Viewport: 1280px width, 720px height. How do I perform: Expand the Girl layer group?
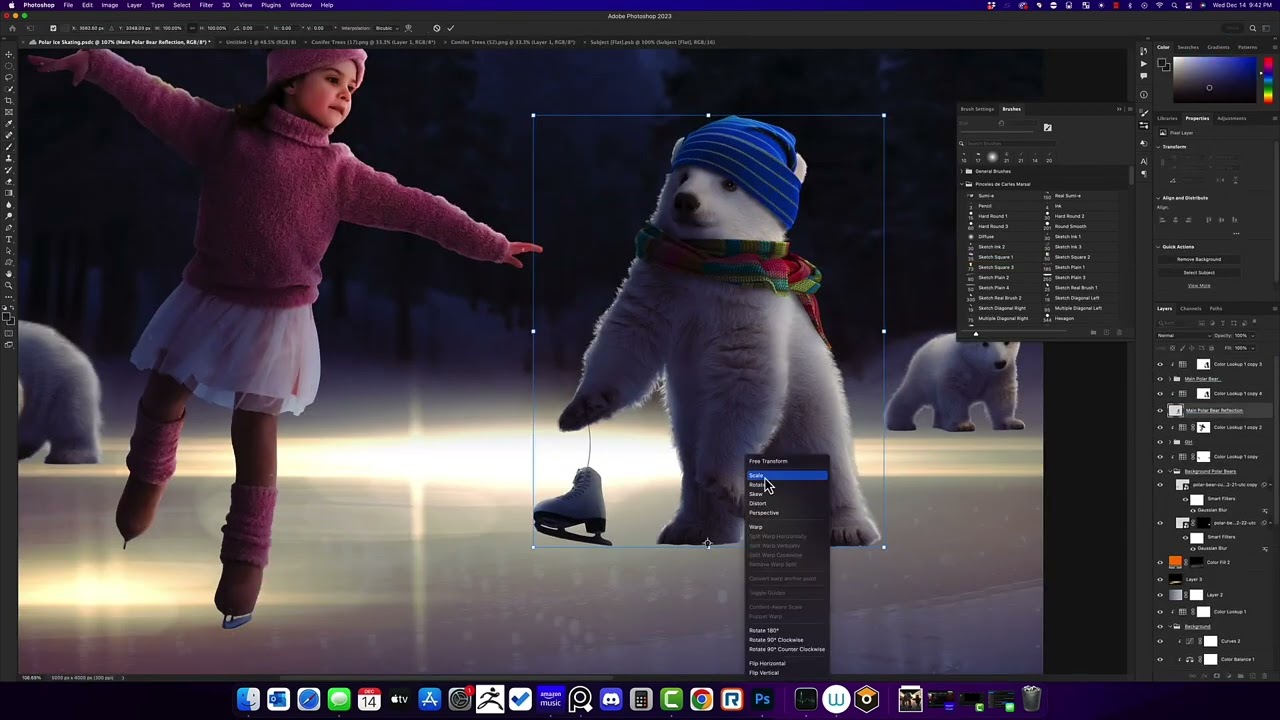(x=1172, y=441)
